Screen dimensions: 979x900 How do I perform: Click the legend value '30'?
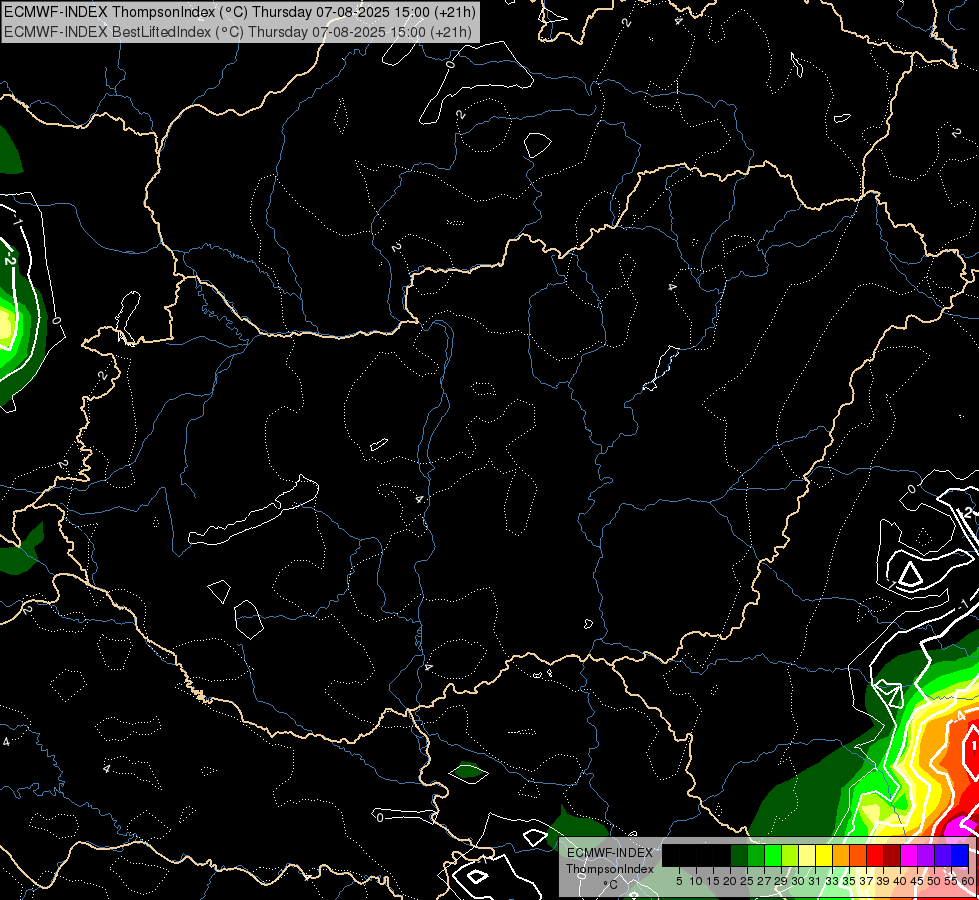(x=798, y=881)
